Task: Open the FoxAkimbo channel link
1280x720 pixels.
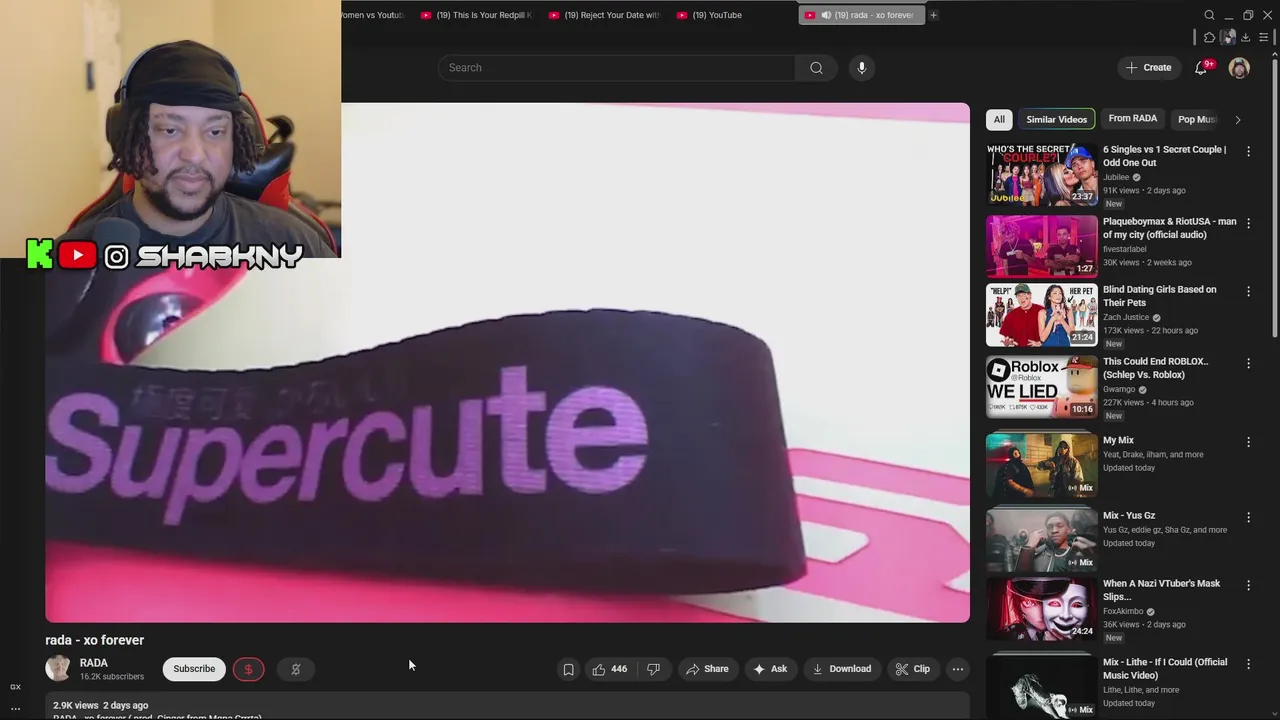Action: tap(1123, 611)
